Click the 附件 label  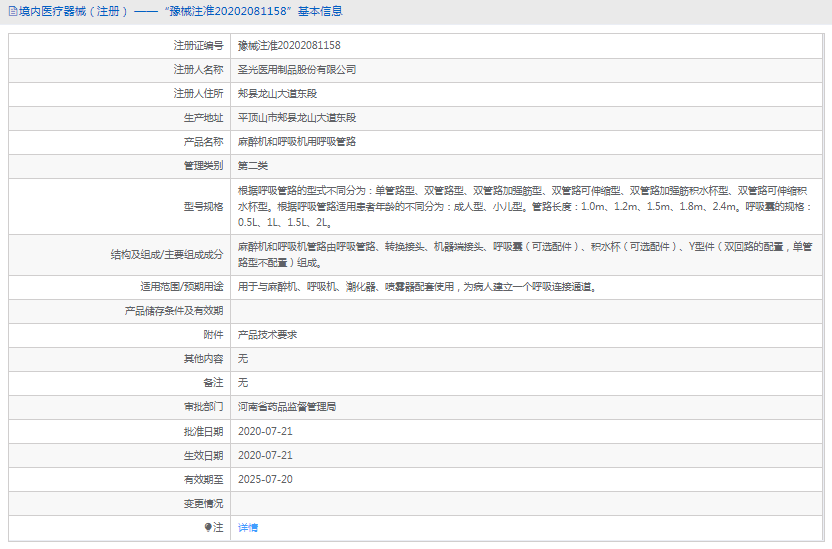(x=213, y=335)
